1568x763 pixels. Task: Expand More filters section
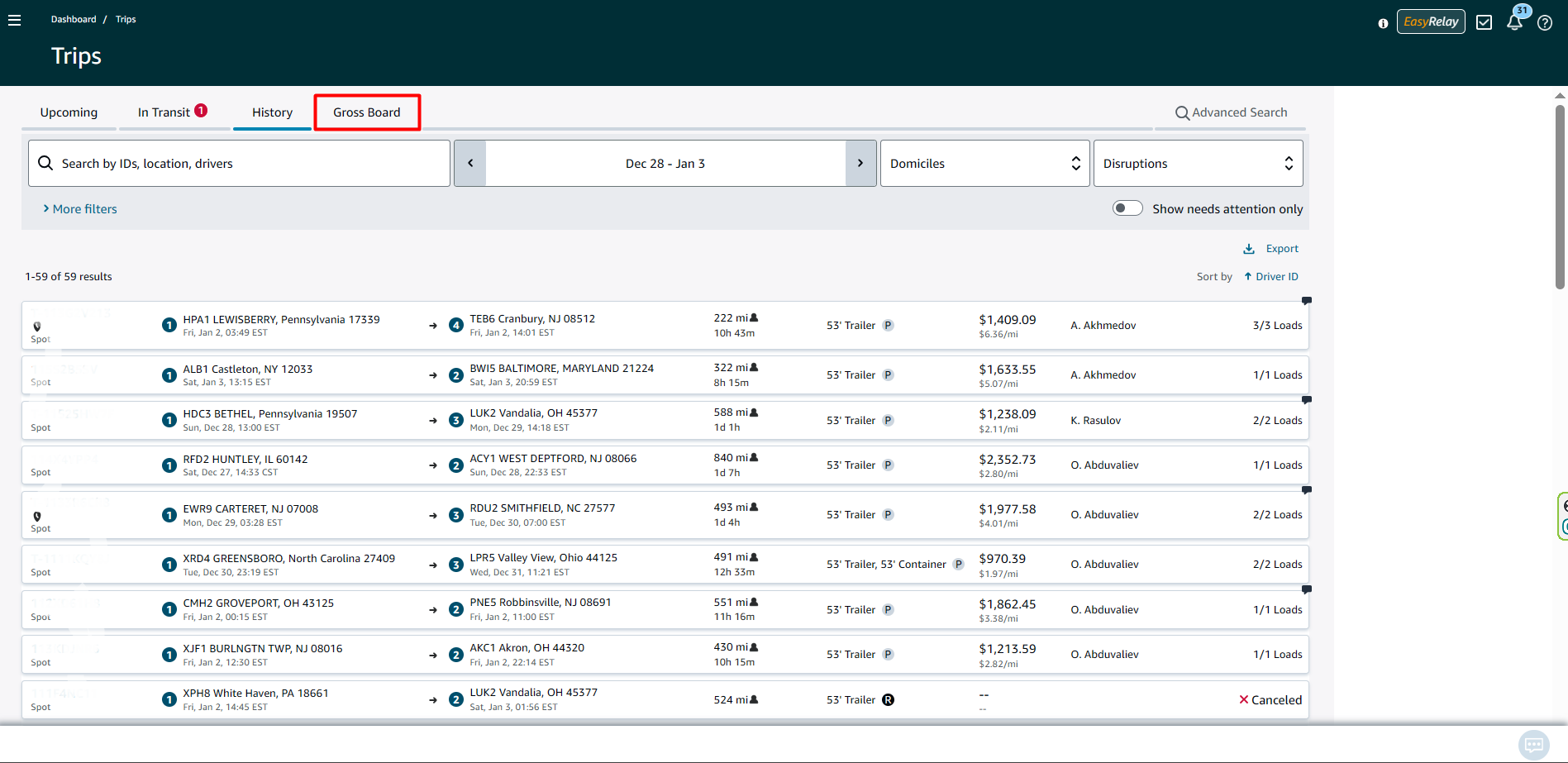pyautogui.click(x=80, y=209)
